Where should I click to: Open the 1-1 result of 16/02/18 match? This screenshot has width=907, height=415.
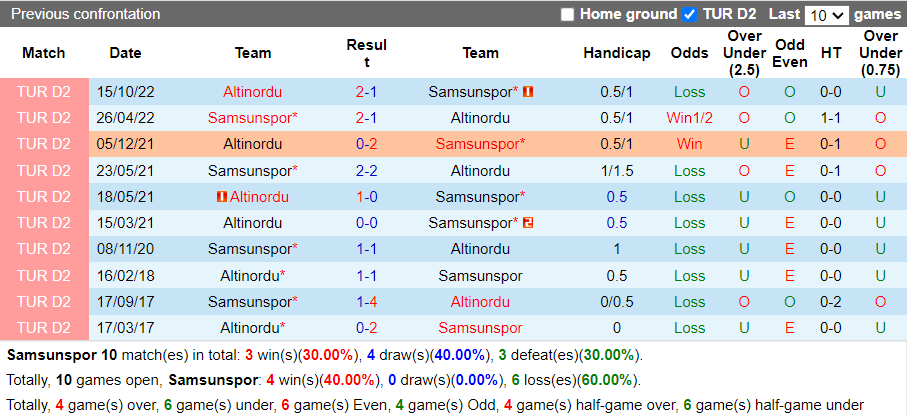367,276
